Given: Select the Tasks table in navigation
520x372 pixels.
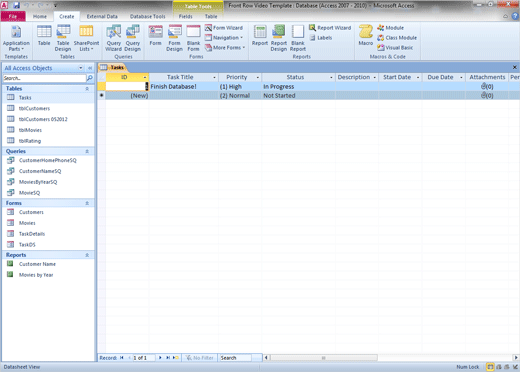Looking at the screenshot, I should pos(48,98).
